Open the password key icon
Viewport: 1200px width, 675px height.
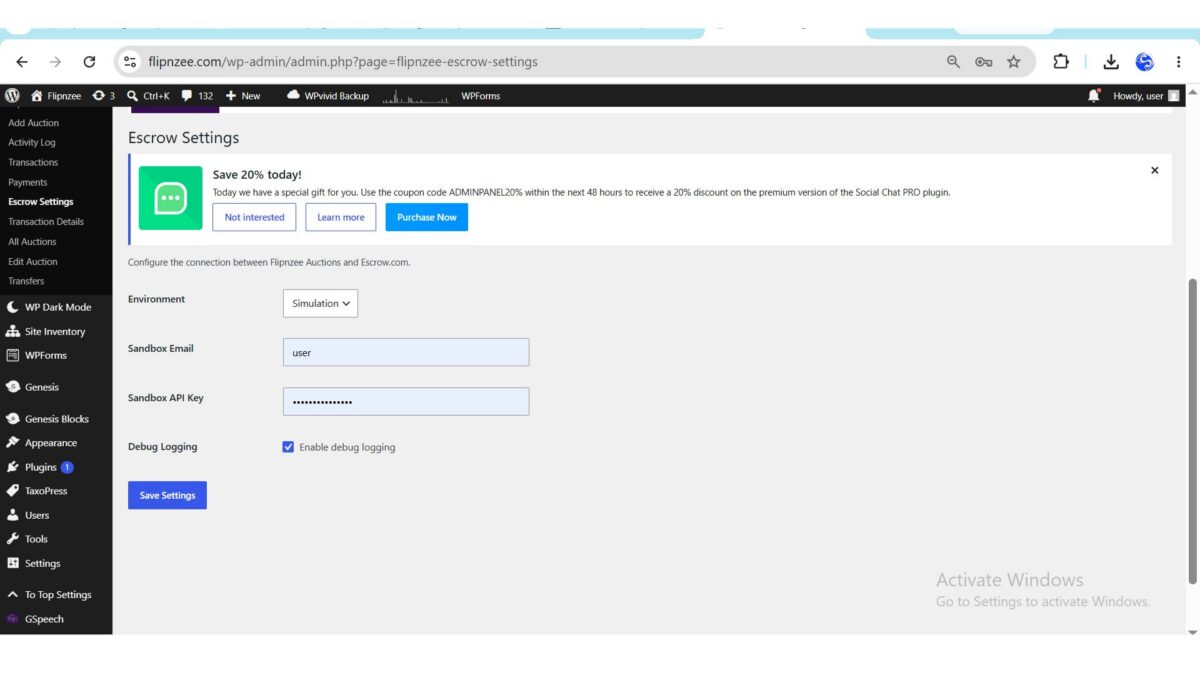coord(984,62)
